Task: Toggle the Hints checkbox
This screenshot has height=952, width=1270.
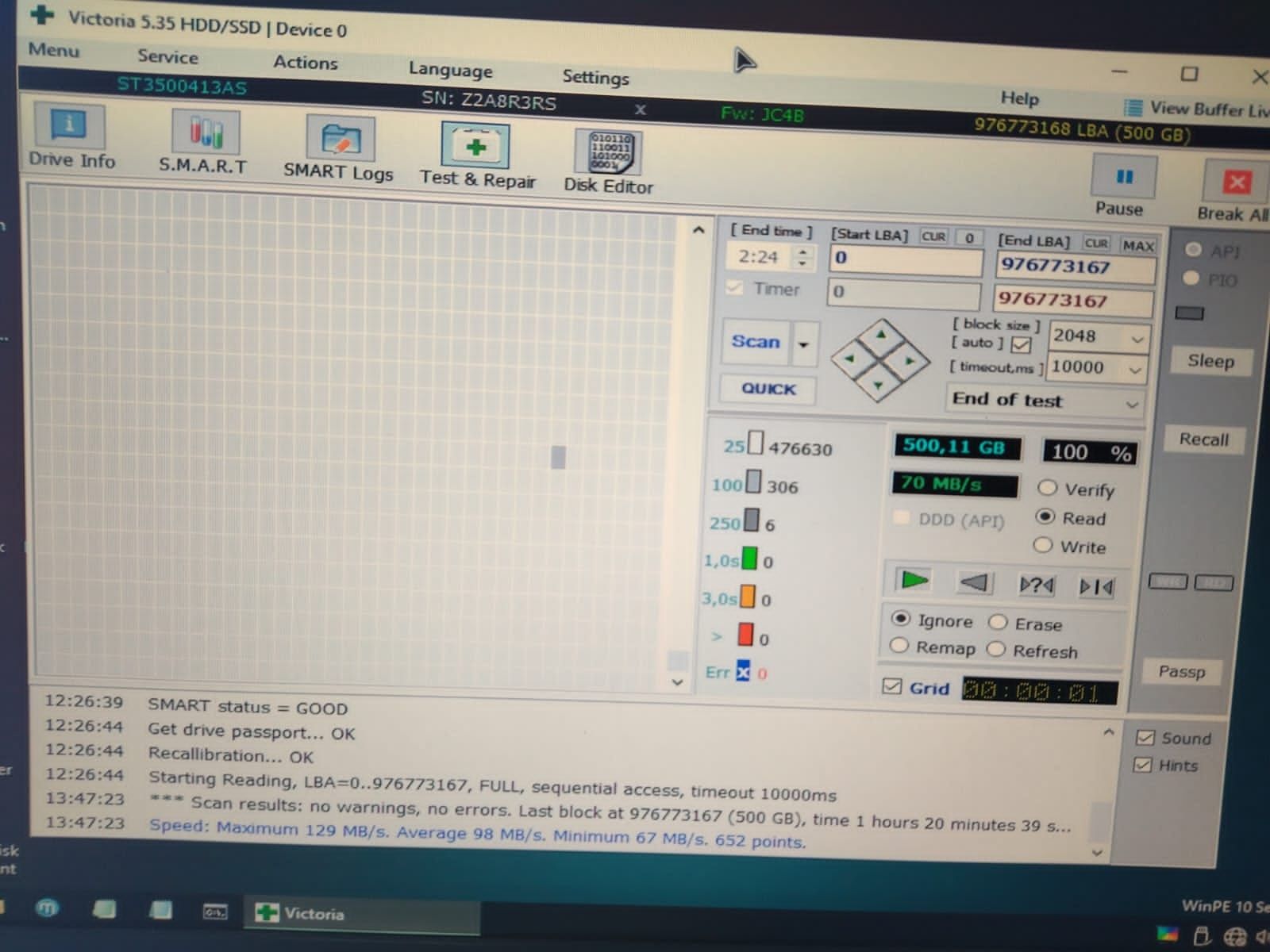Action: point(1143,765)
